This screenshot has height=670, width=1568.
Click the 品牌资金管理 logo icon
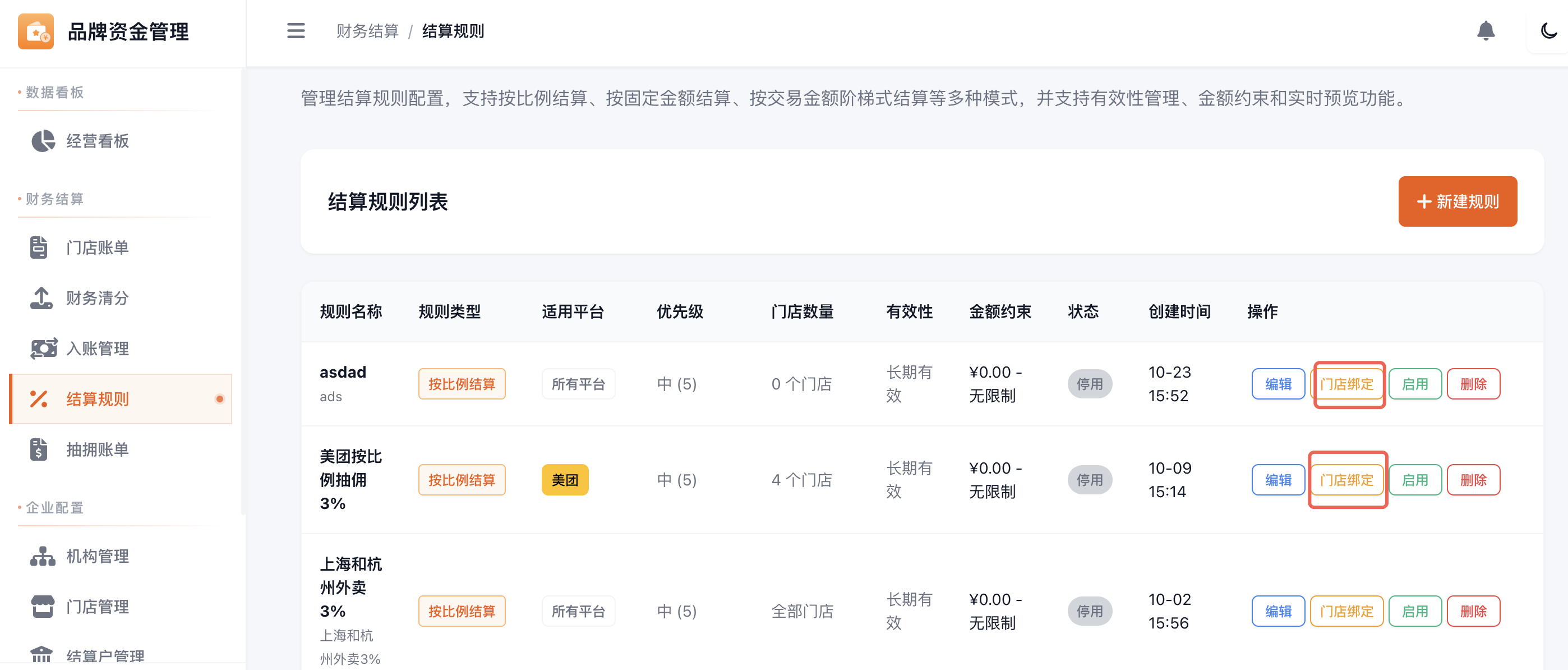pyautogui.click(x=36, y=31)
